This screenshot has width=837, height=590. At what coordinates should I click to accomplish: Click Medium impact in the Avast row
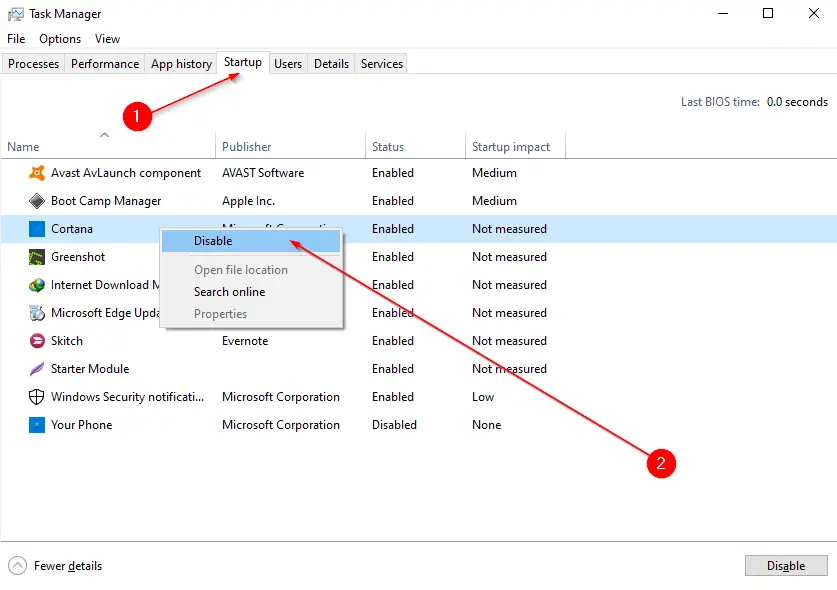494,173
